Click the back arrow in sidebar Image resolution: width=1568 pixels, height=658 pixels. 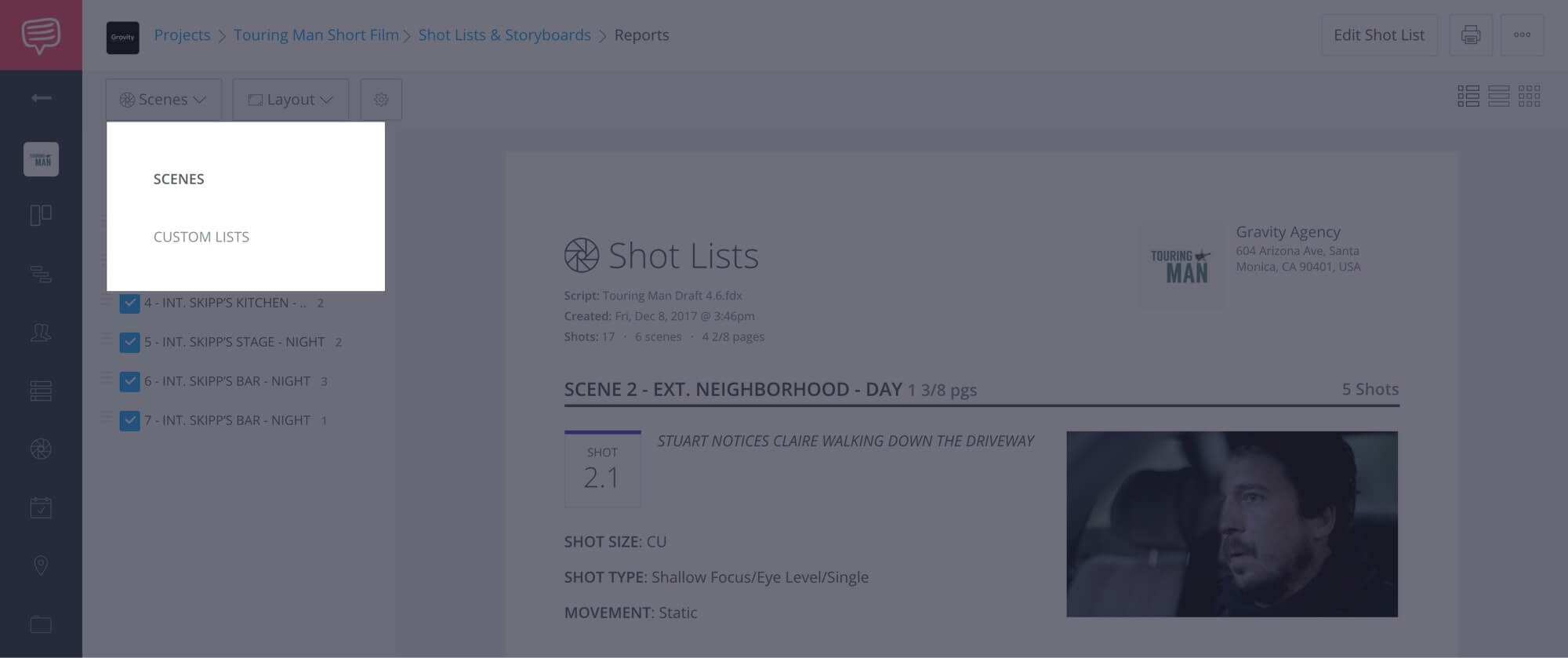coord(41,98)
